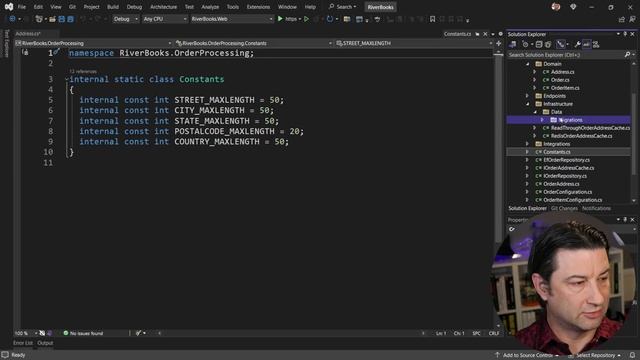This screenshot has height=360, width=640.
Task: Open the Build menu
Action: [113, 7]
